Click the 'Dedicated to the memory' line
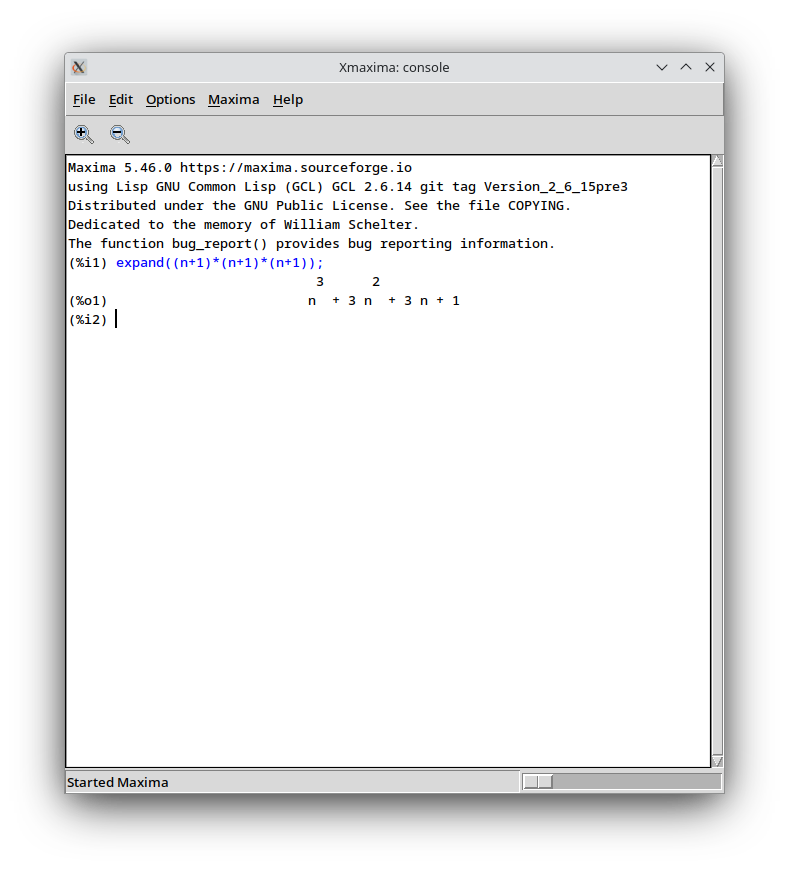Screen dimensions: 789x870 243,225
